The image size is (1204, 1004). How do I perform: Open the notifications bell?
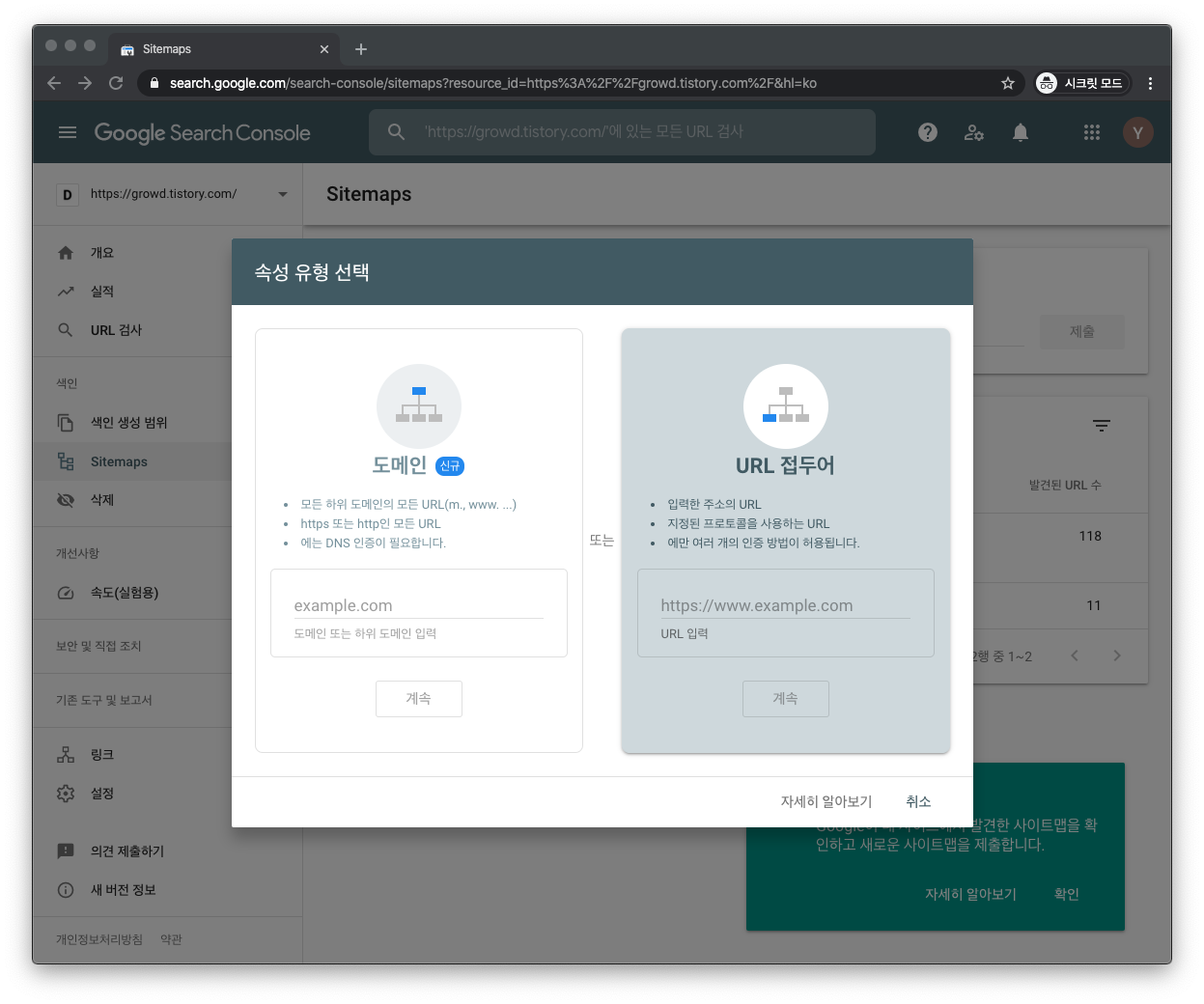(x=1021, y=132)
